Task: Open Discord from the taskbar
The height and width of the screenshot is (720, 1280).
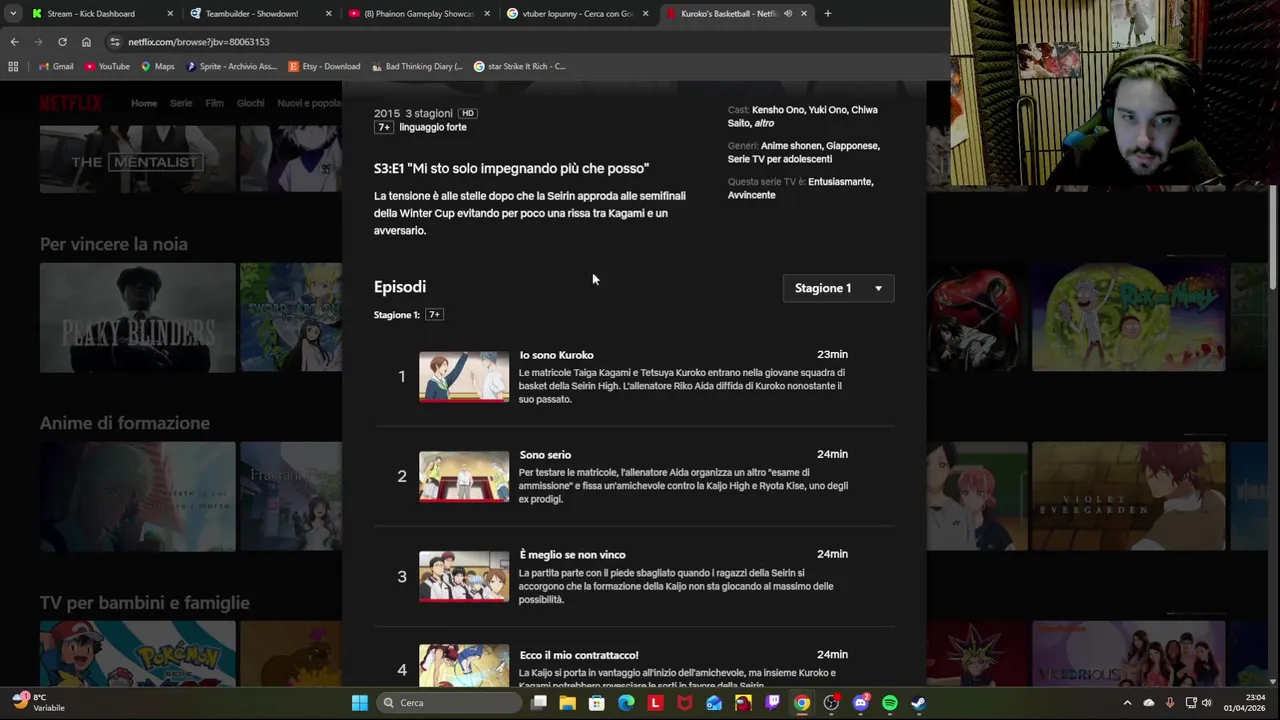Action: coord(861,703)
